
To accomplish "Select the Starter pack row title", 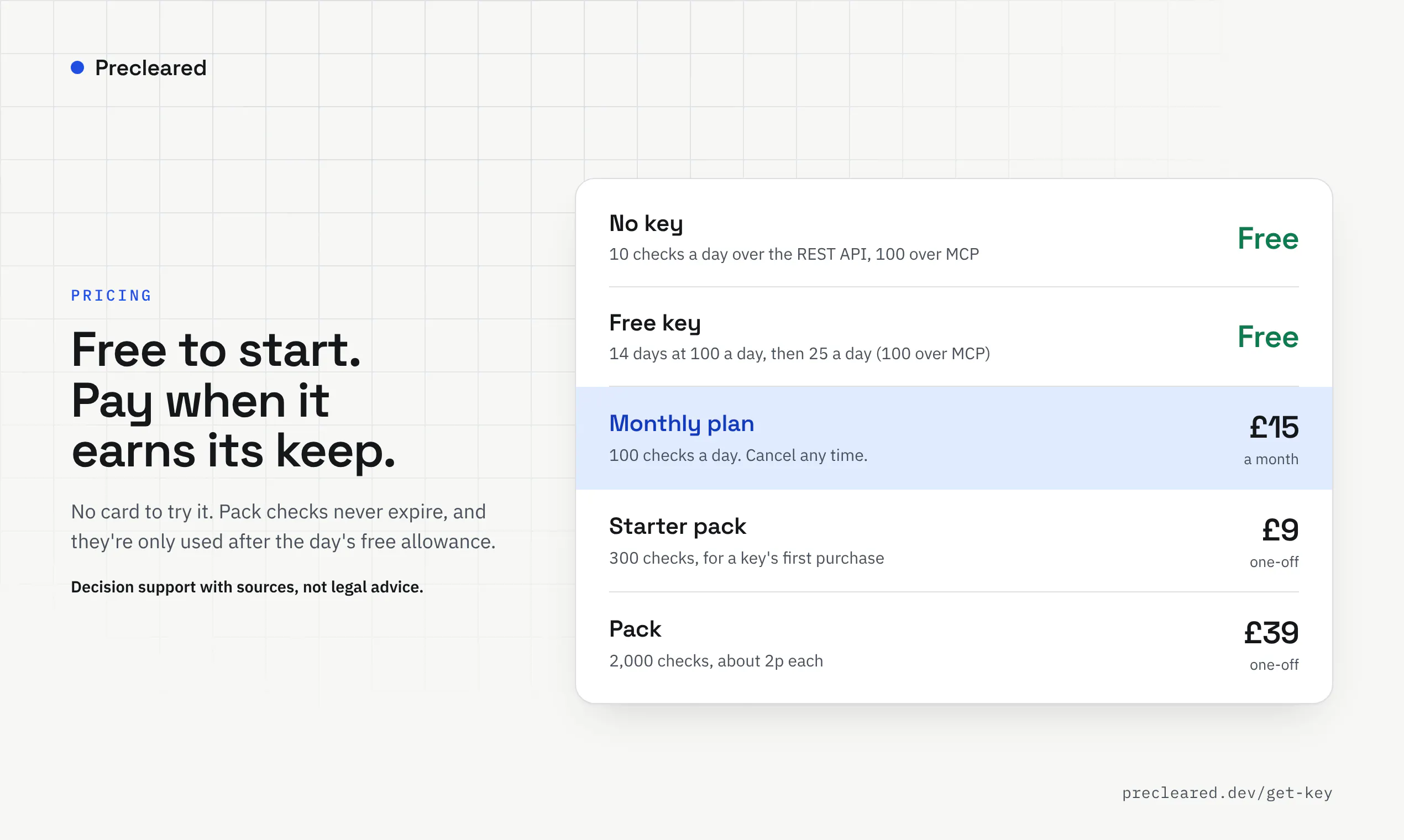I will coord(678,527).
